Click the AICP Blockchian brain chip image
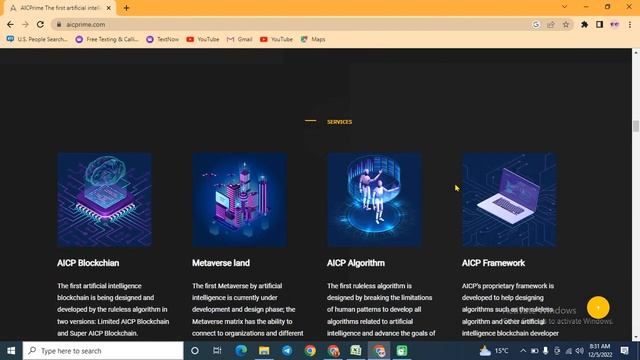Screen dimensions: 640x360 pyautogui.click(x=104, y=200)
